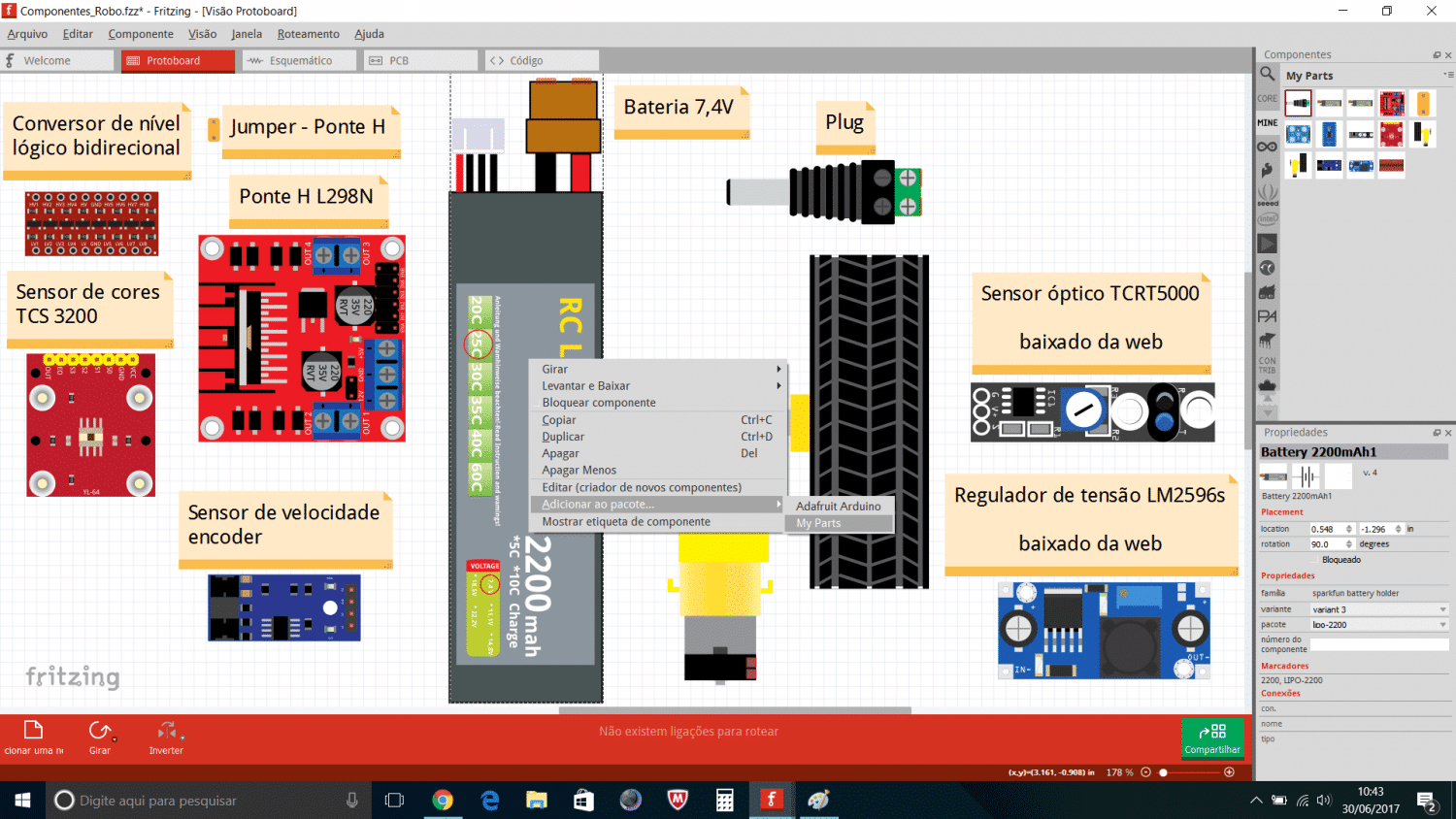Open File Explorer from the taskbar
This screenshot has height=819, width=1456.
coord(537,801)
